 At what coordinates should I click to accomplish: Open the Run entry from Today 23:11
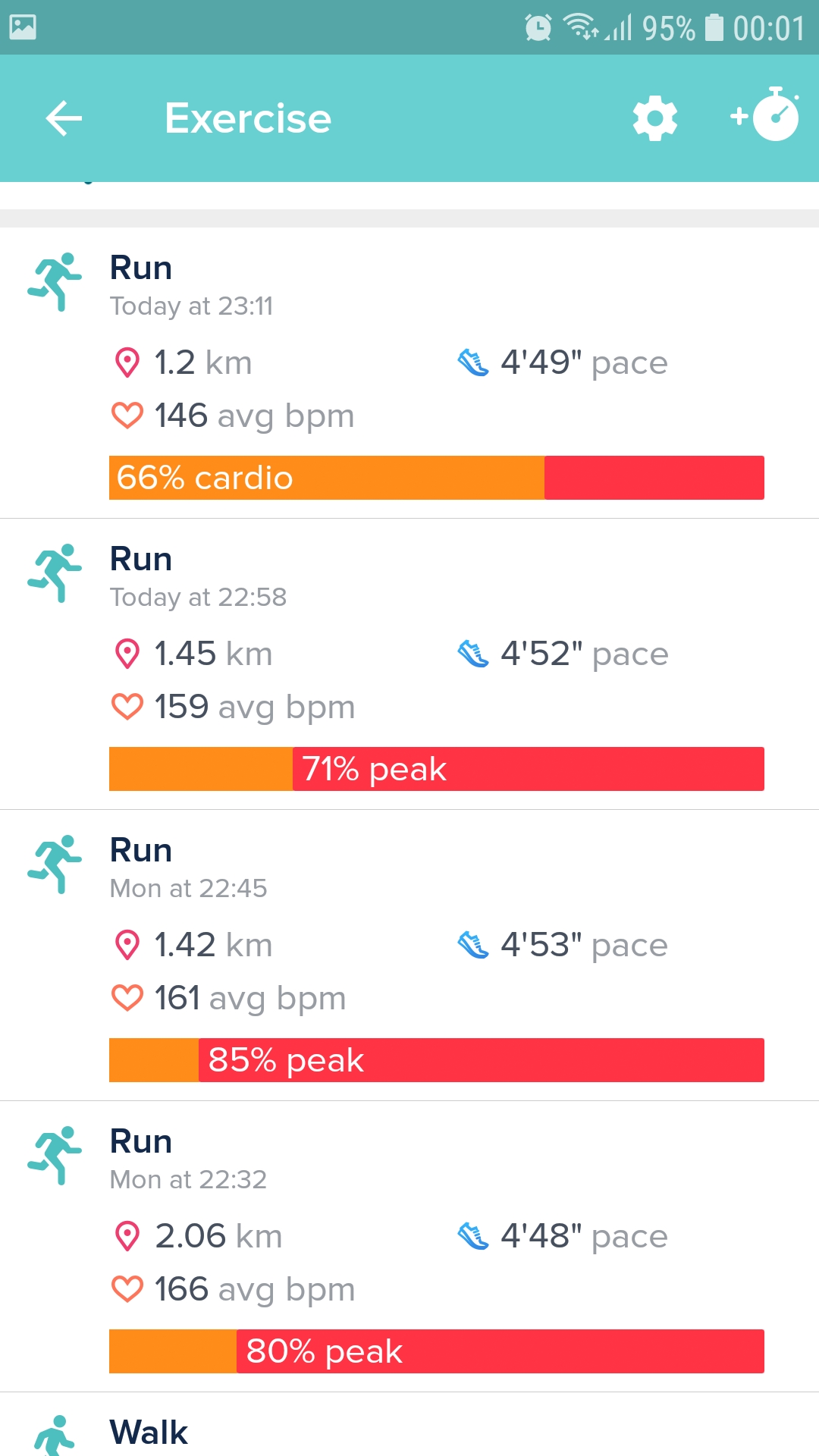(141, 268)
